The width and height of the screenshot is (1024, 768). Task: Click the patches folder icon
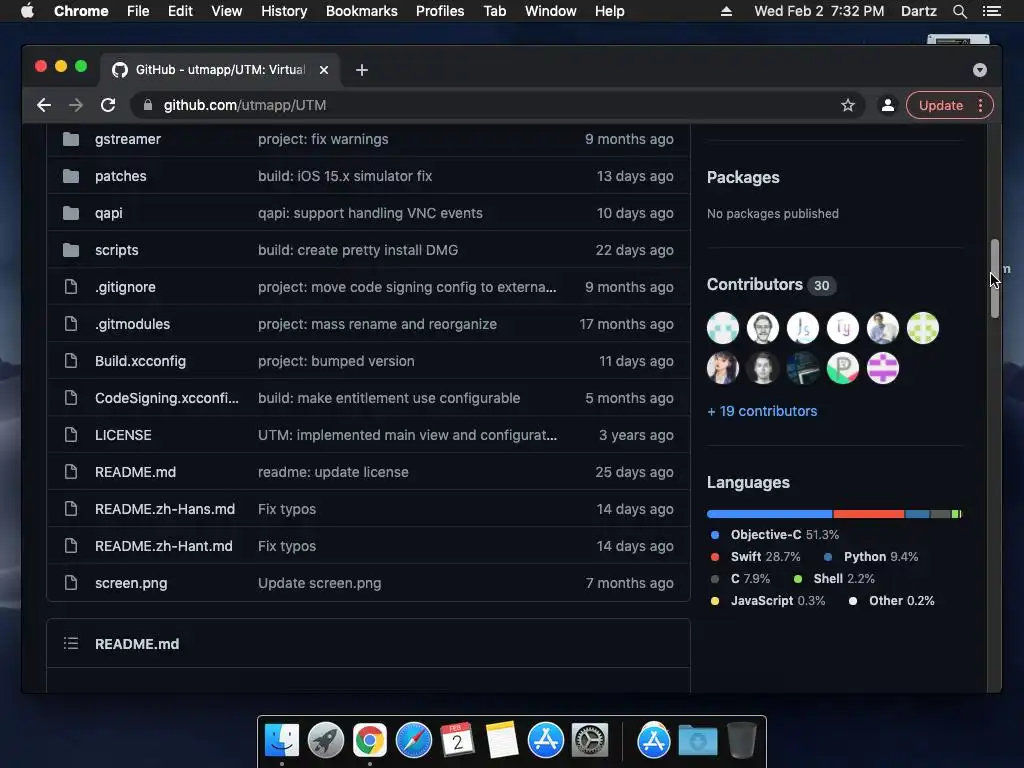point(71,176)
